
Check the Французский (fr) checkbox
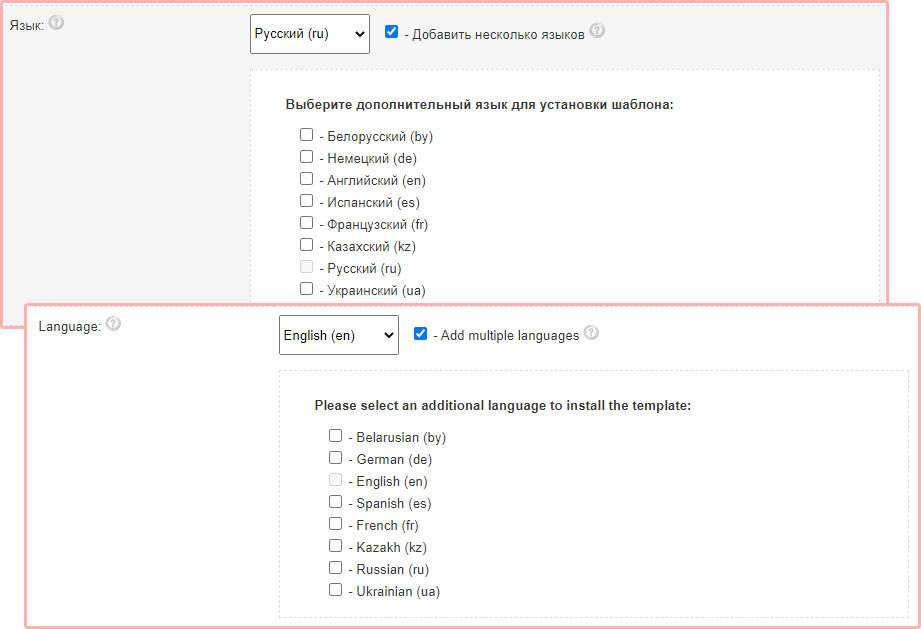(307, 223)
